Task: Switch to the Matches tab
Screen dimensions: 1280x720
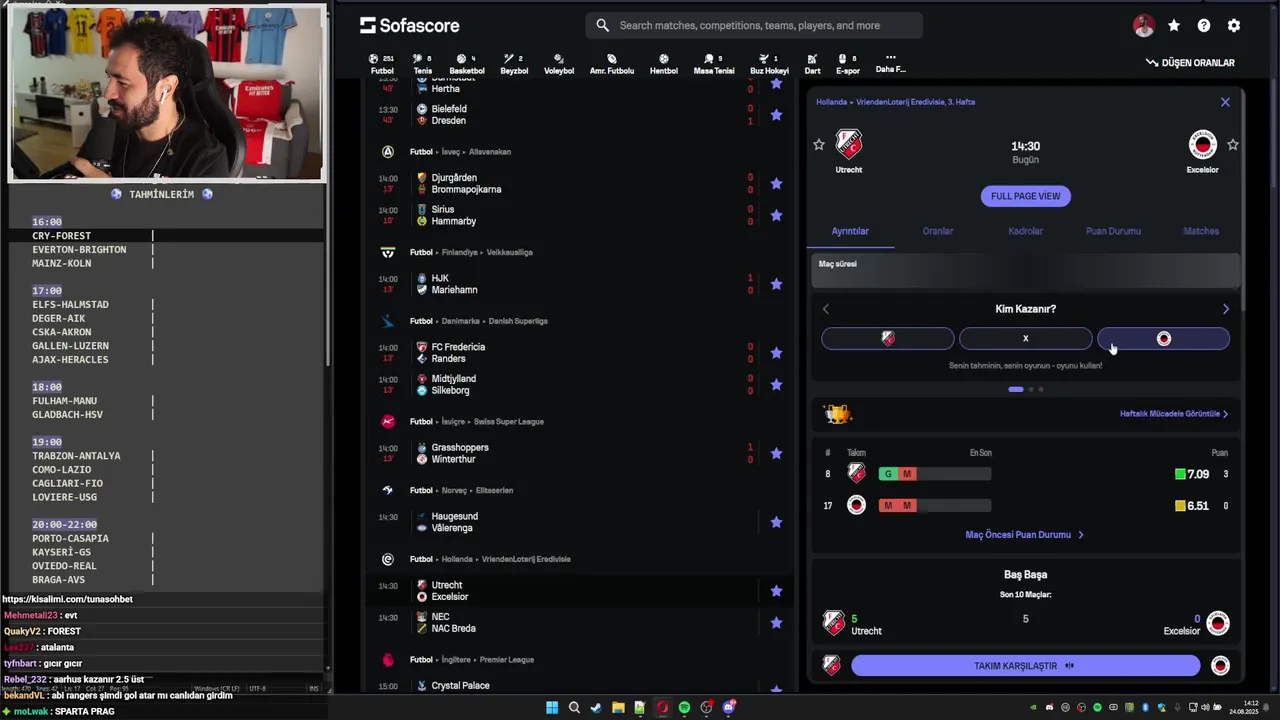Action: (1201, 231)
